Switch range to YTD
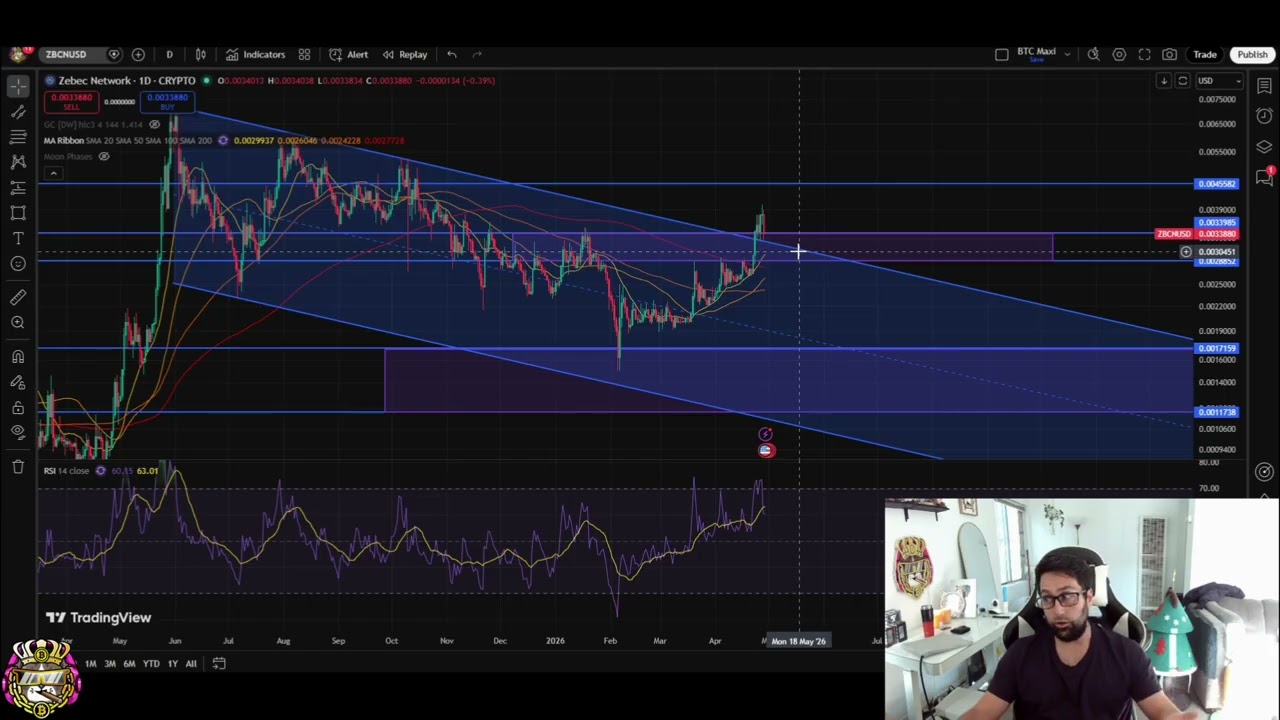 (x=151, y=663)
